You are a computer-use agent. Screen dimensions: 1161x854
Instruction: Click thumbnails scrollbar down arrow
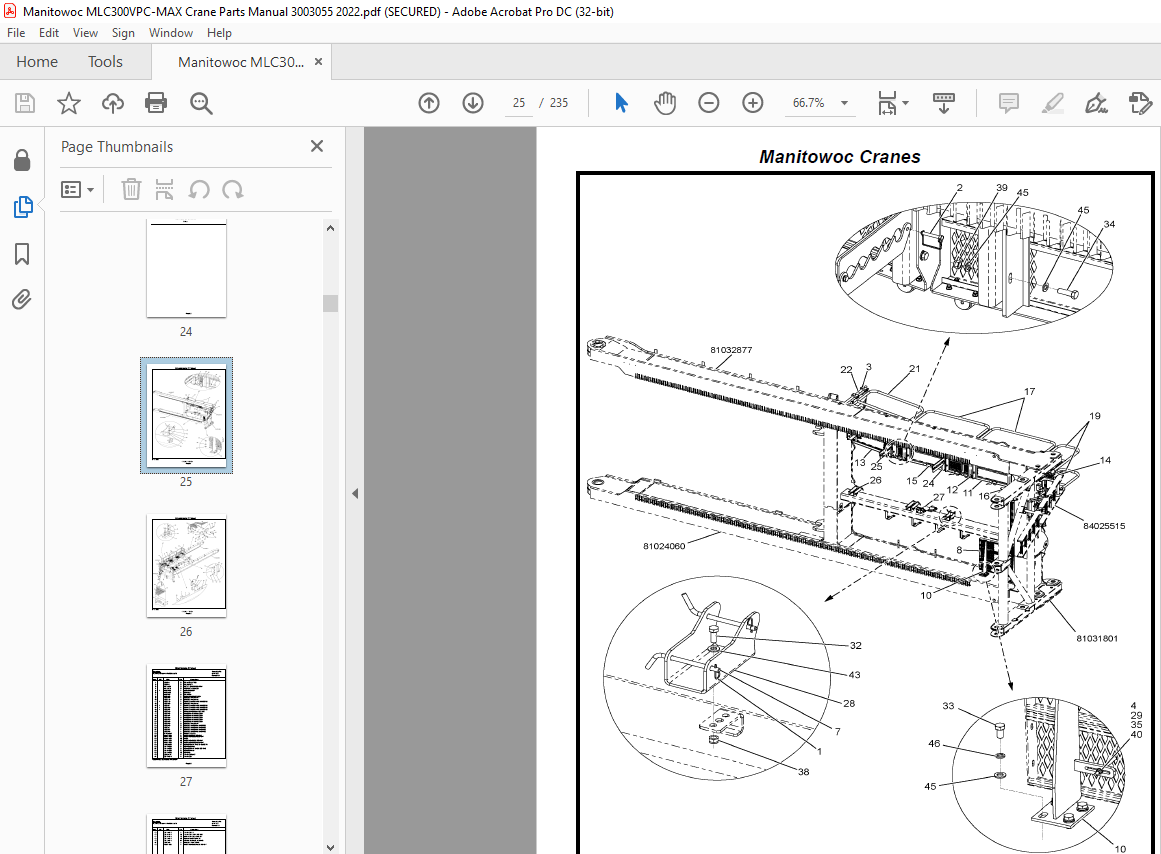pyautogui.click(x=330, y=847)
